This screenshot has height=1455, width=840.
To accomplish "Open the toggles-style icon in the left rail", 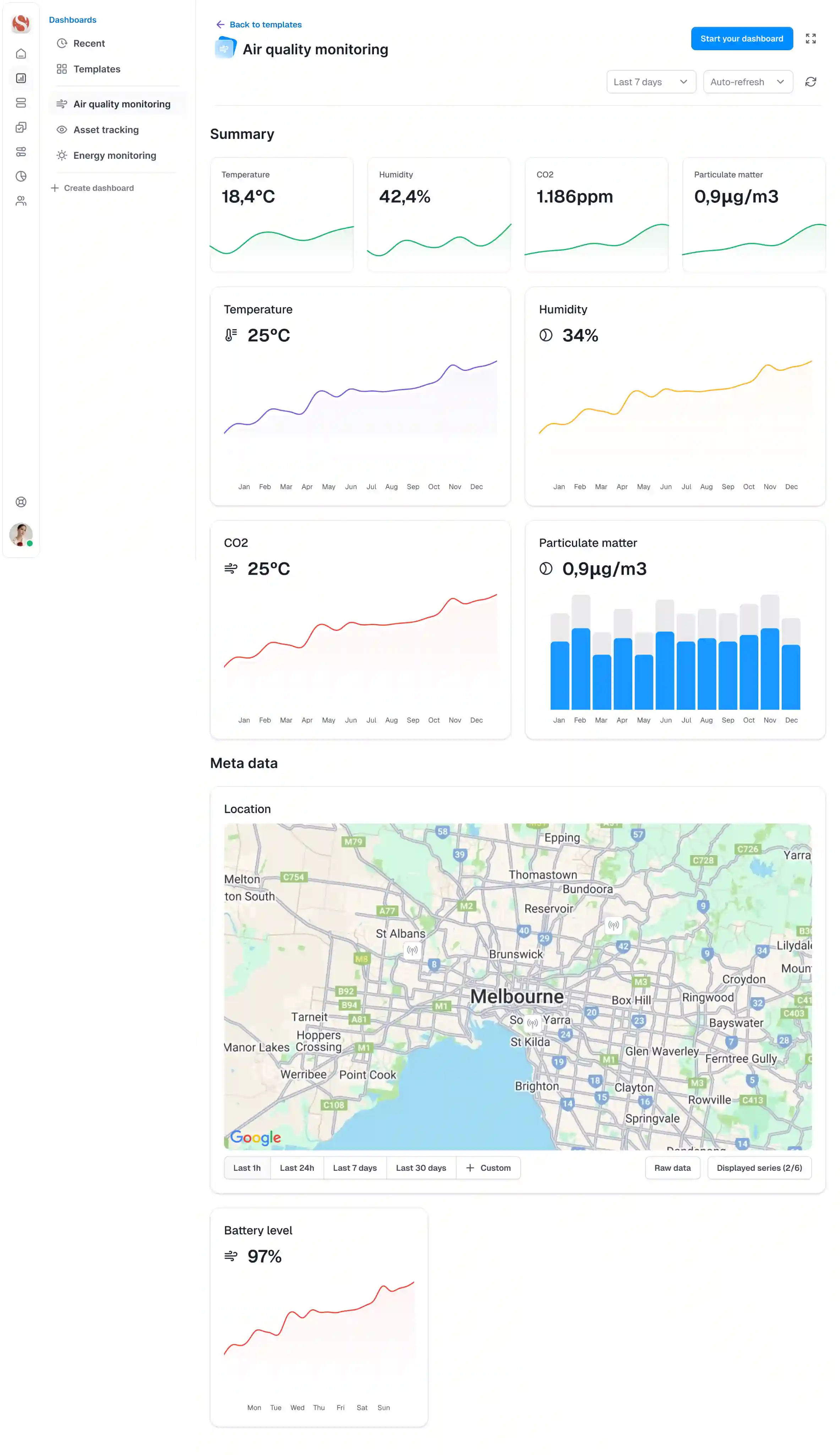I will (21, 152).
